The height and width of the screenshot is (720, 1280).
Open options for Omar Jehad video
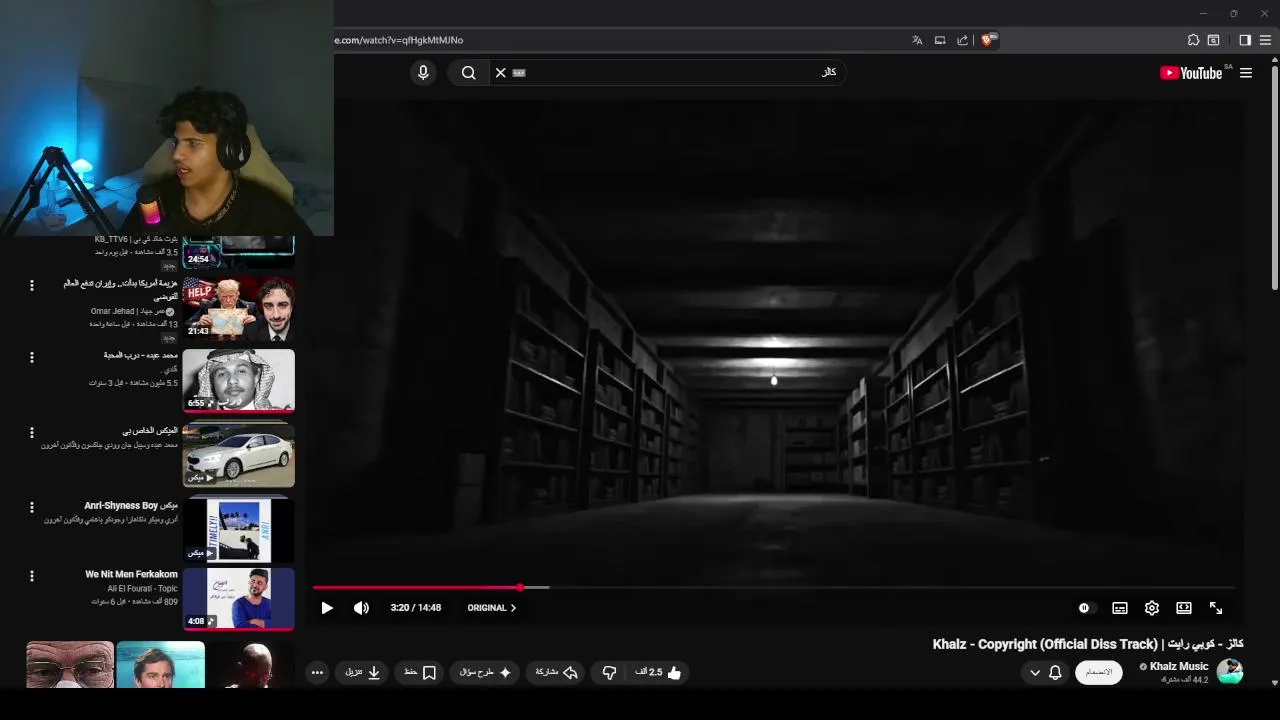pos(32,286)
